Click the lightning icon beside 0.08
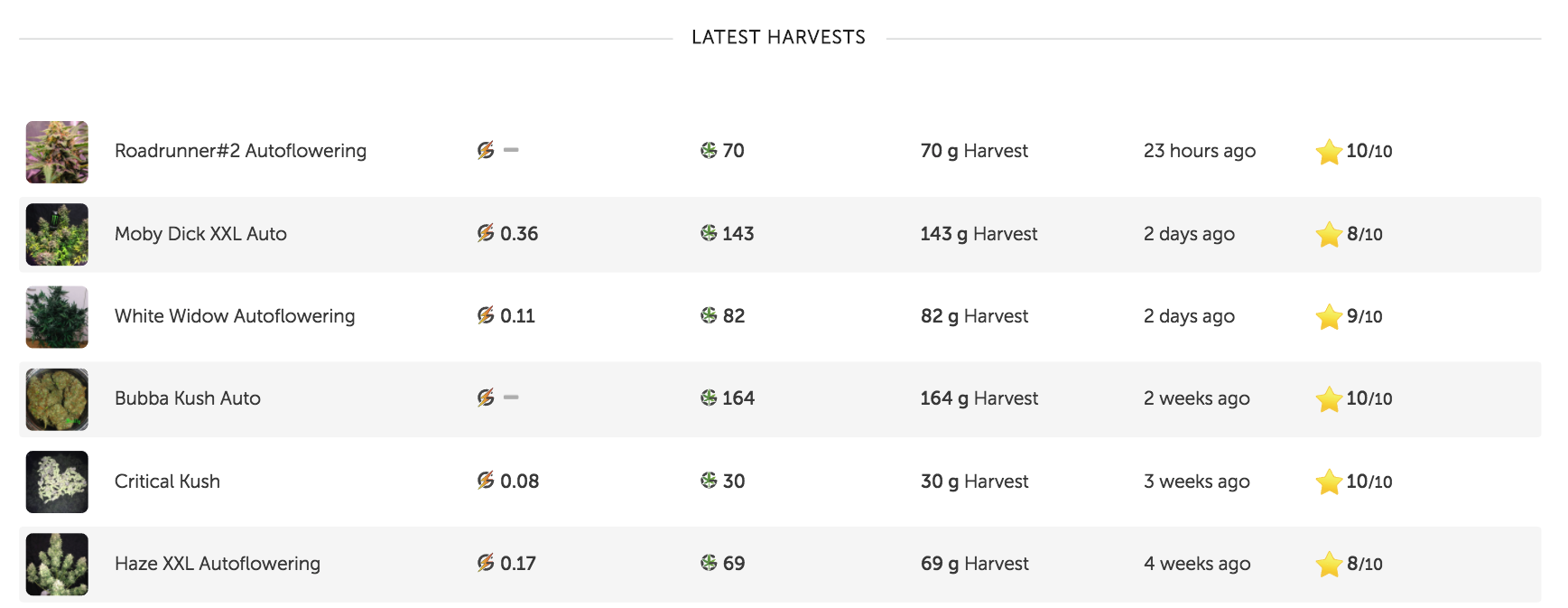Viewport: 1568px width, 608px height. 486,481
